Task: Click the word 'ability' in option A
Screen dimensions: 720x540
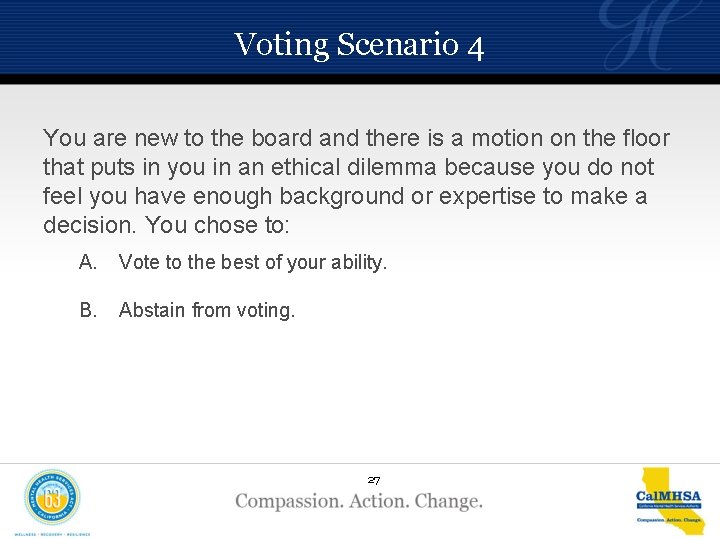Action: pos(355,262)
